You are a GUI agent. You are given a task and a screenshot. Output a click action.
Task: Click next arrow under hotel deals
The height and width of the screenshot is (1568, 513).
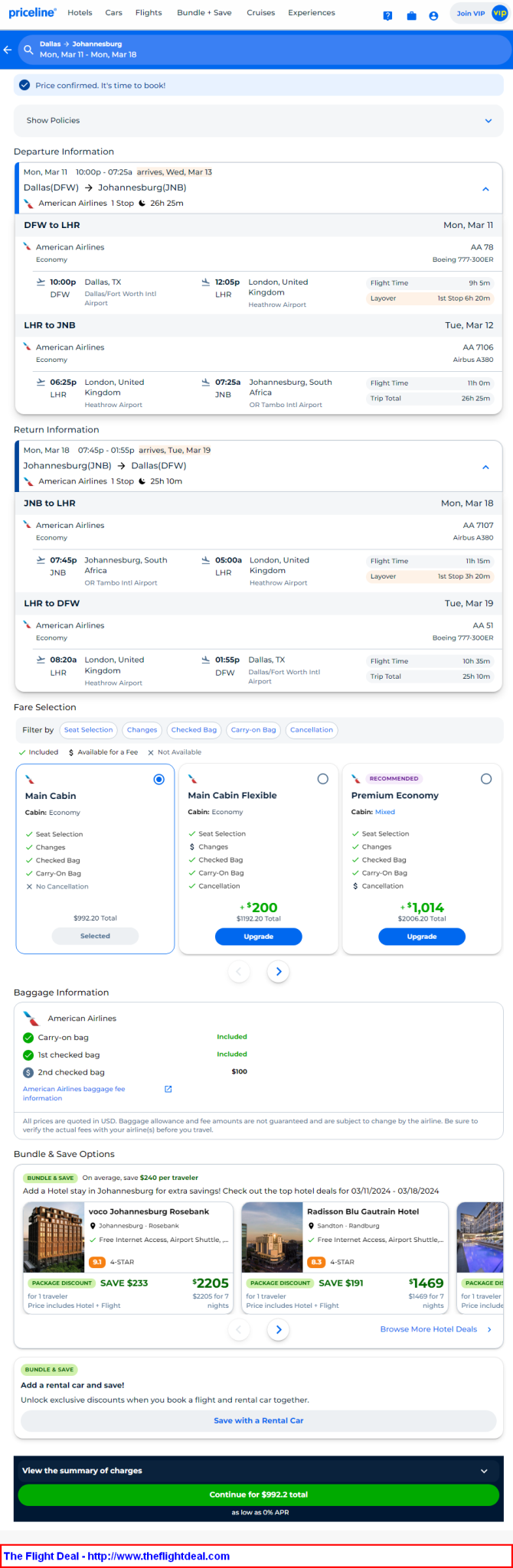pyautogui.click(x=279, y=1329)
